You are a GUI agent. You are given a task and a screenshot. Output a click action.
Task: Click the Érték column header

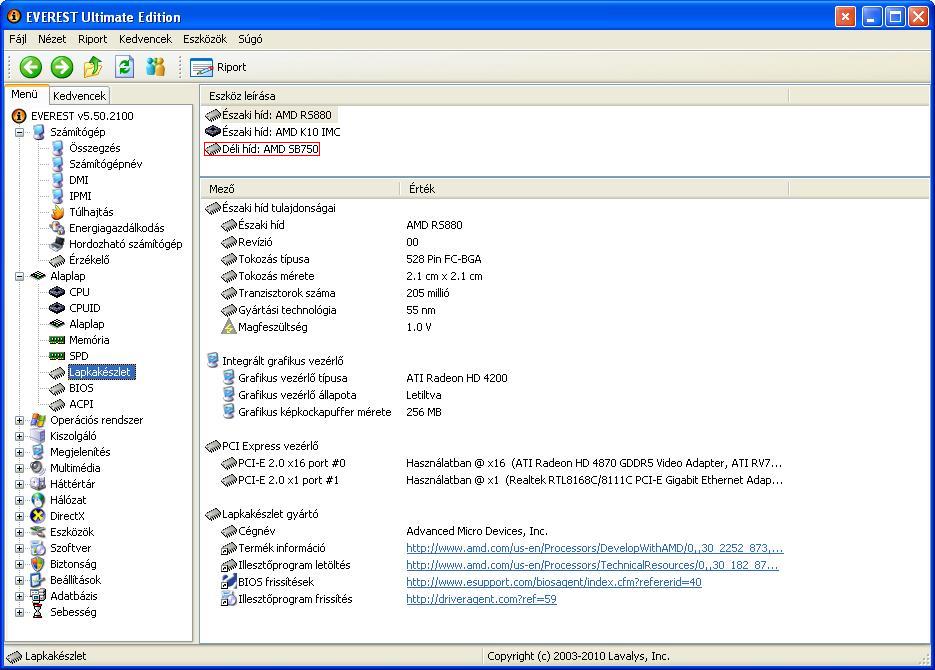594,189
